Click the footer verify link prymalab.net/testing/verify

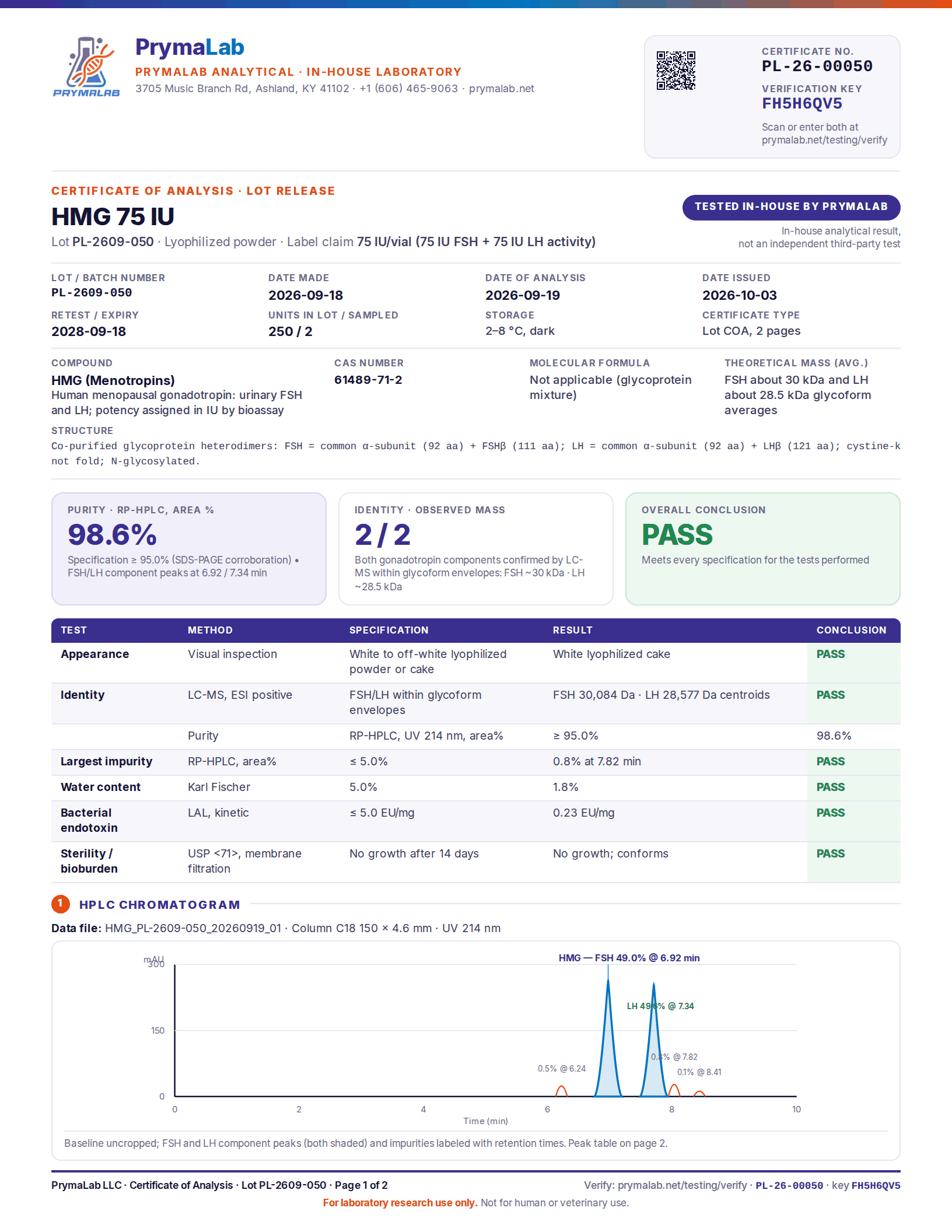click(x=682, y=1185)
